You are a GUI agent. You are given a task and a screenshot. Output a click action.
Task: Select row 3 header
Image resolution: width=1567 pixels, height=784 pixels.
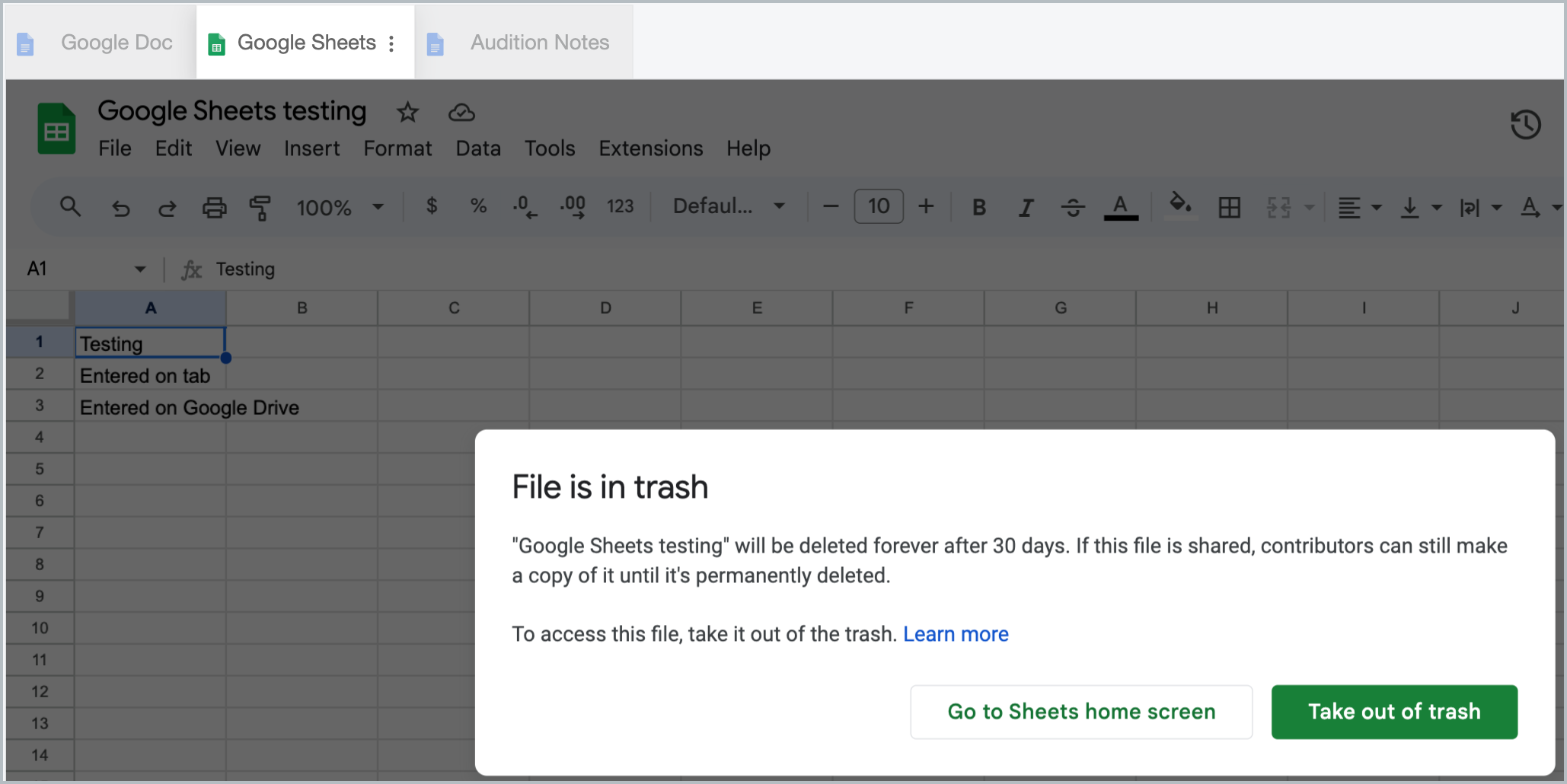click(40, 406)
